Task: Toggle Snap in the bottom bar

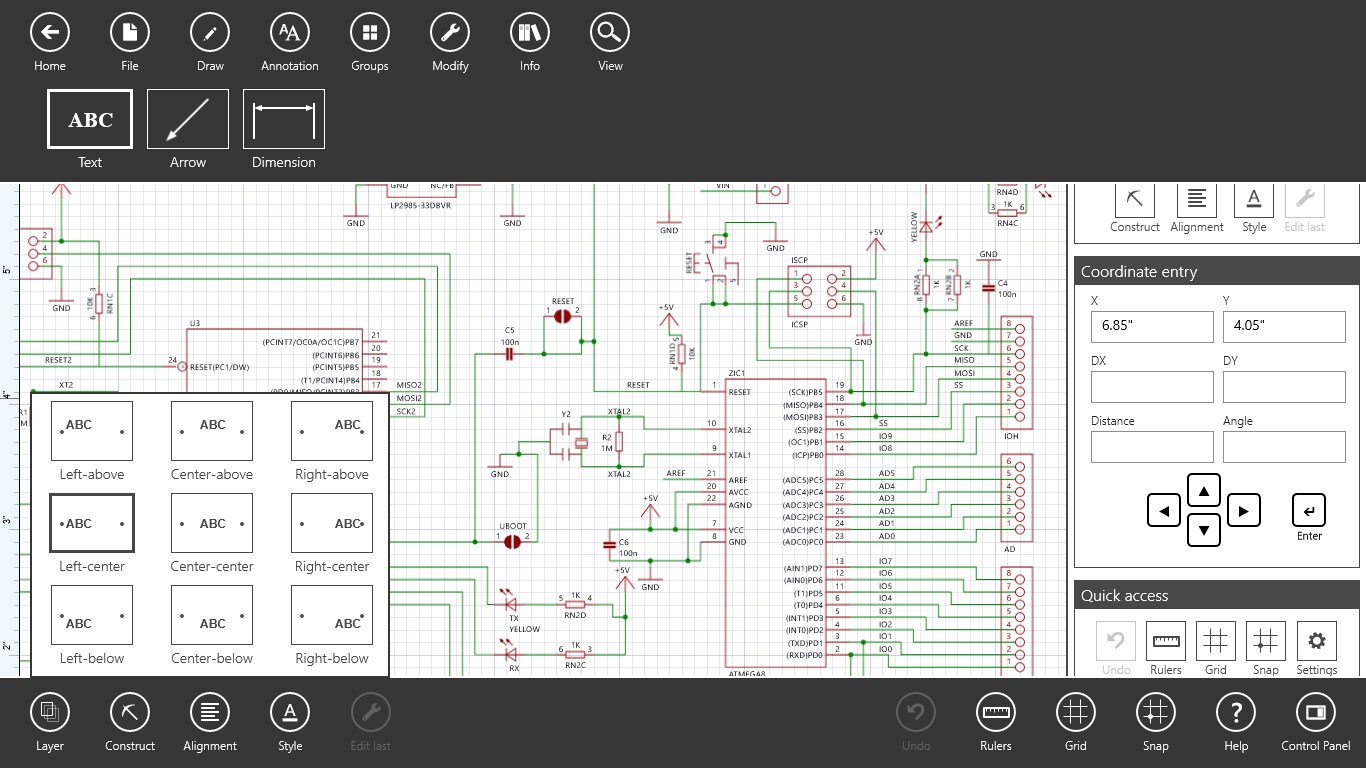Action: point(1155,714)
